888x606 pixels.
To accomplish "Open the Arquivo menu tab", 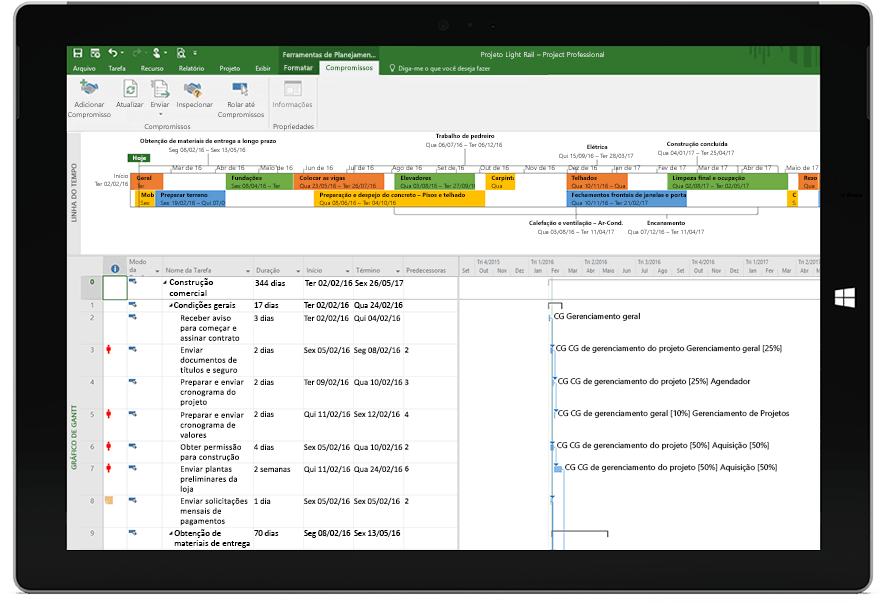I will [84, 68].
